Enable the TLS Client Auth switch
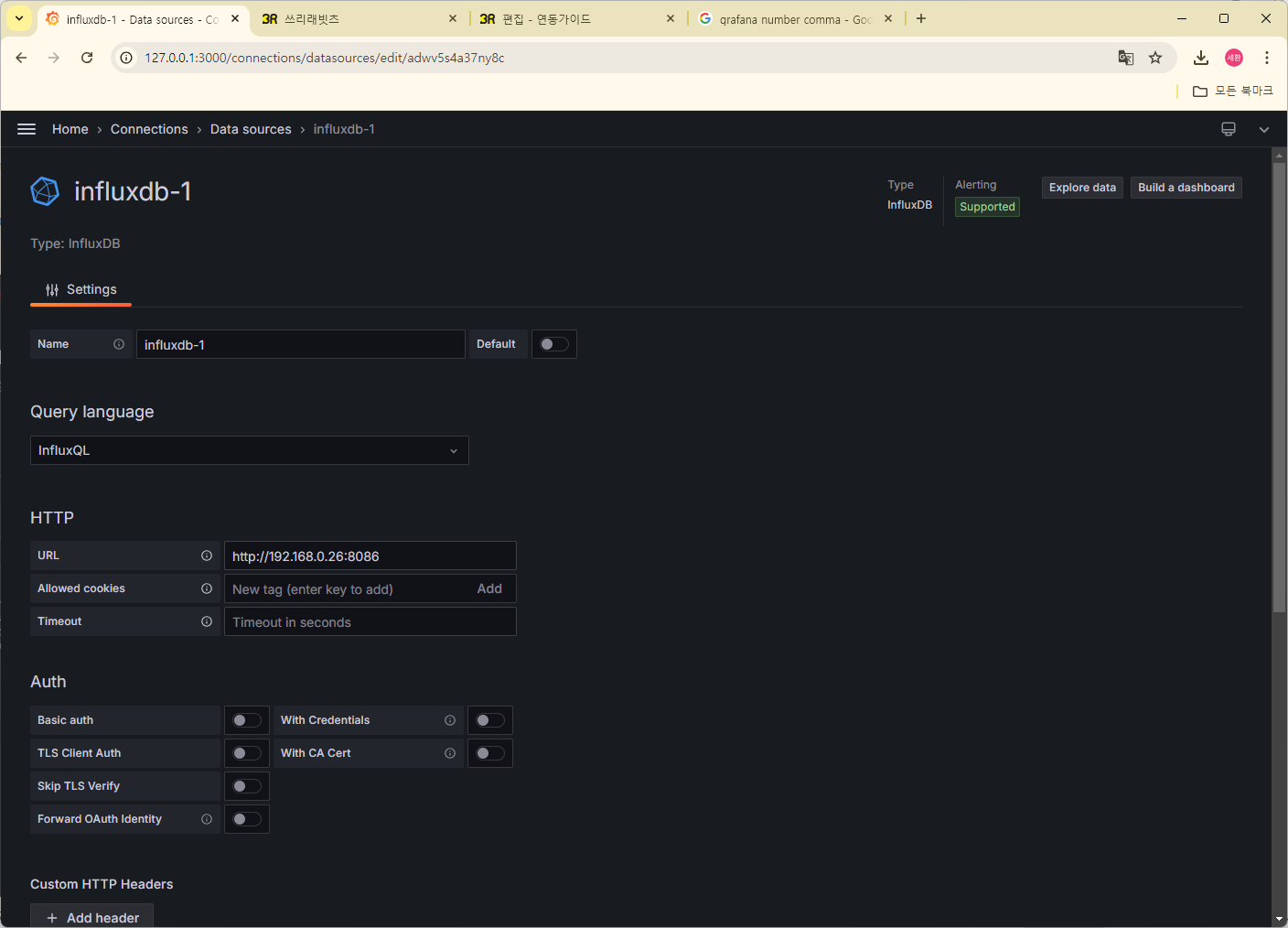This screenshot has width=1288, height=928. [x=247, y=753]
